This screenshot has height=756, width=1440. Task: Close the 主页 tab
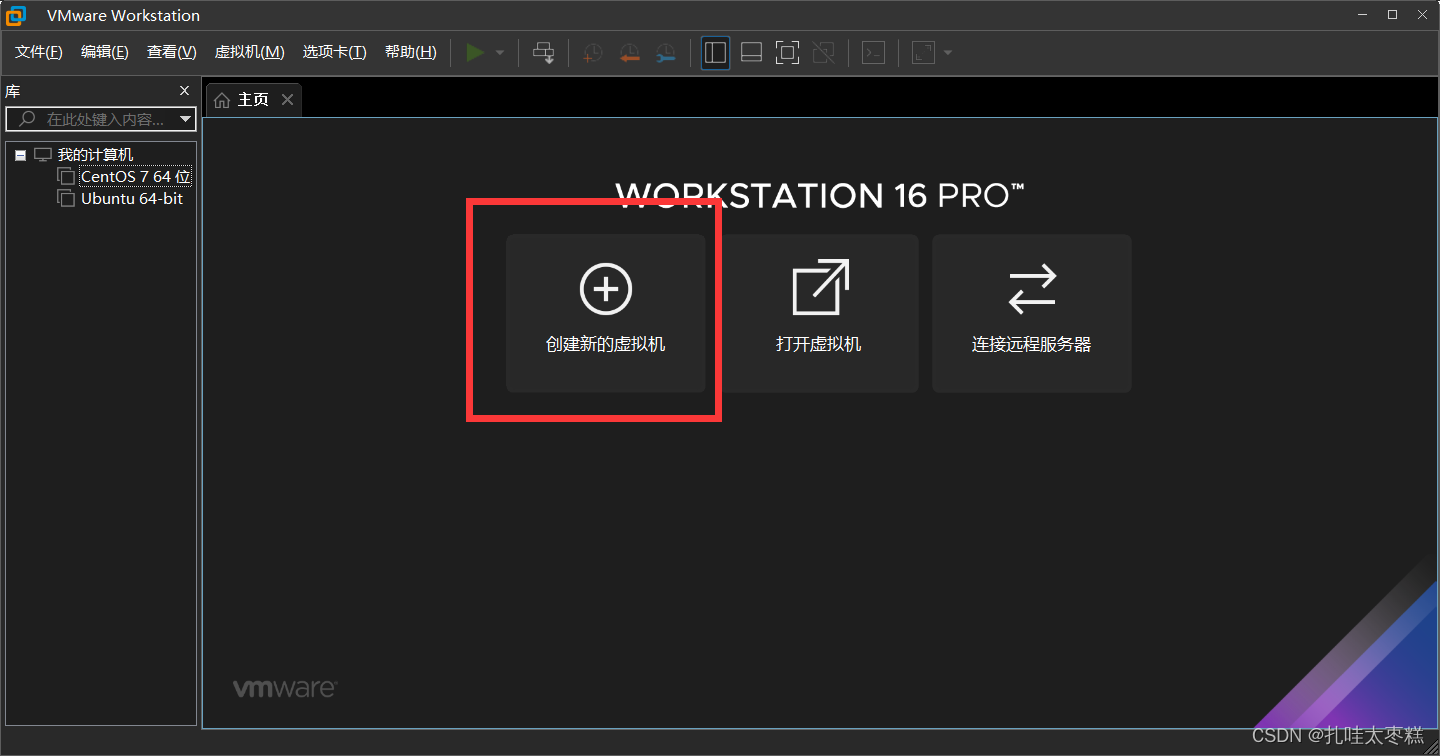(x=287, y=100)
